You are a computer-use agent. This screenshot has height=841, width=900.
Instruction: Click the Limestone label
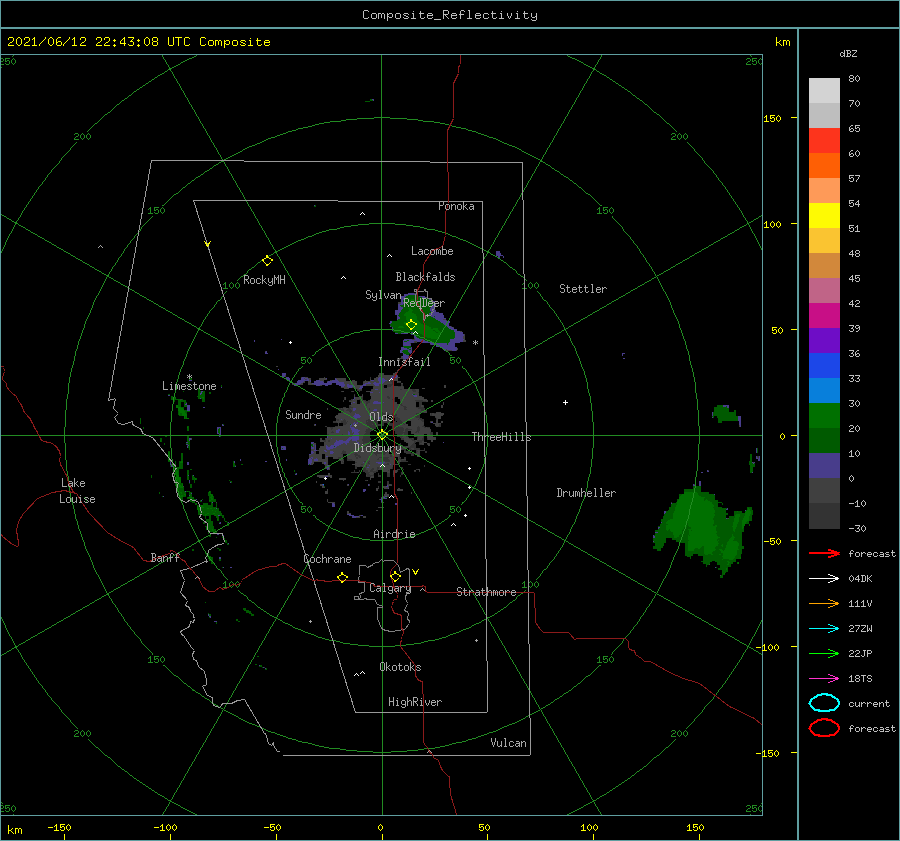point(189,386)
